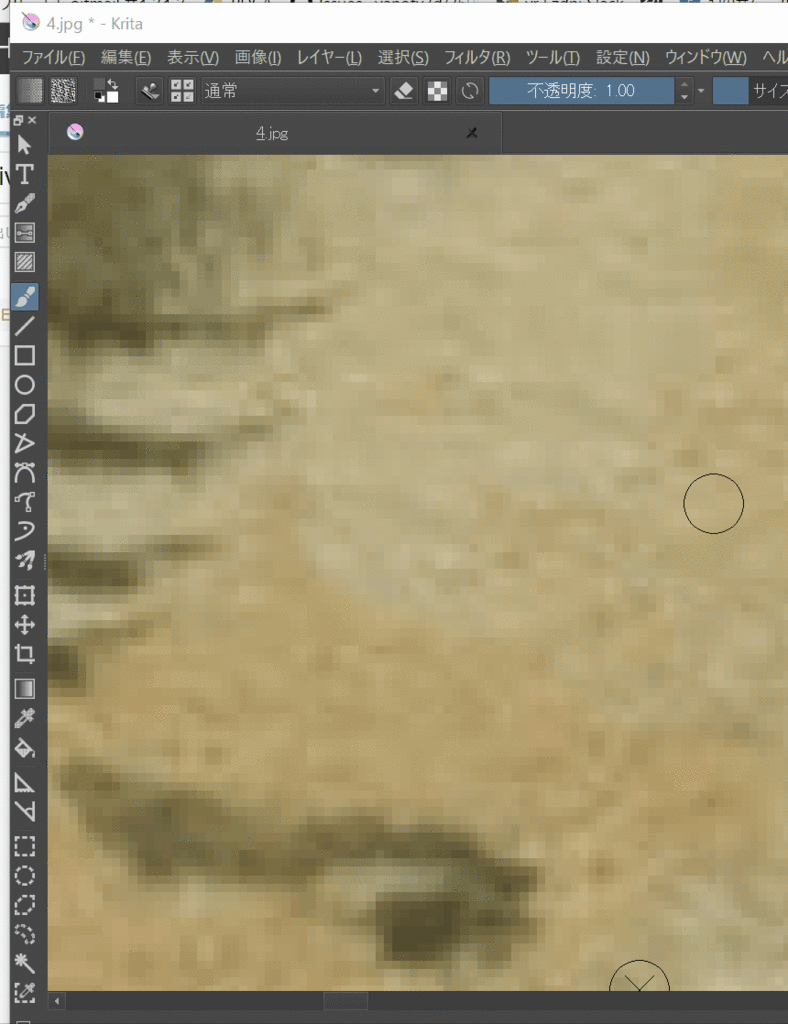Click the サイズ brush size slider
Viewport: 788px width, 1024px height.
pos(750,91)
